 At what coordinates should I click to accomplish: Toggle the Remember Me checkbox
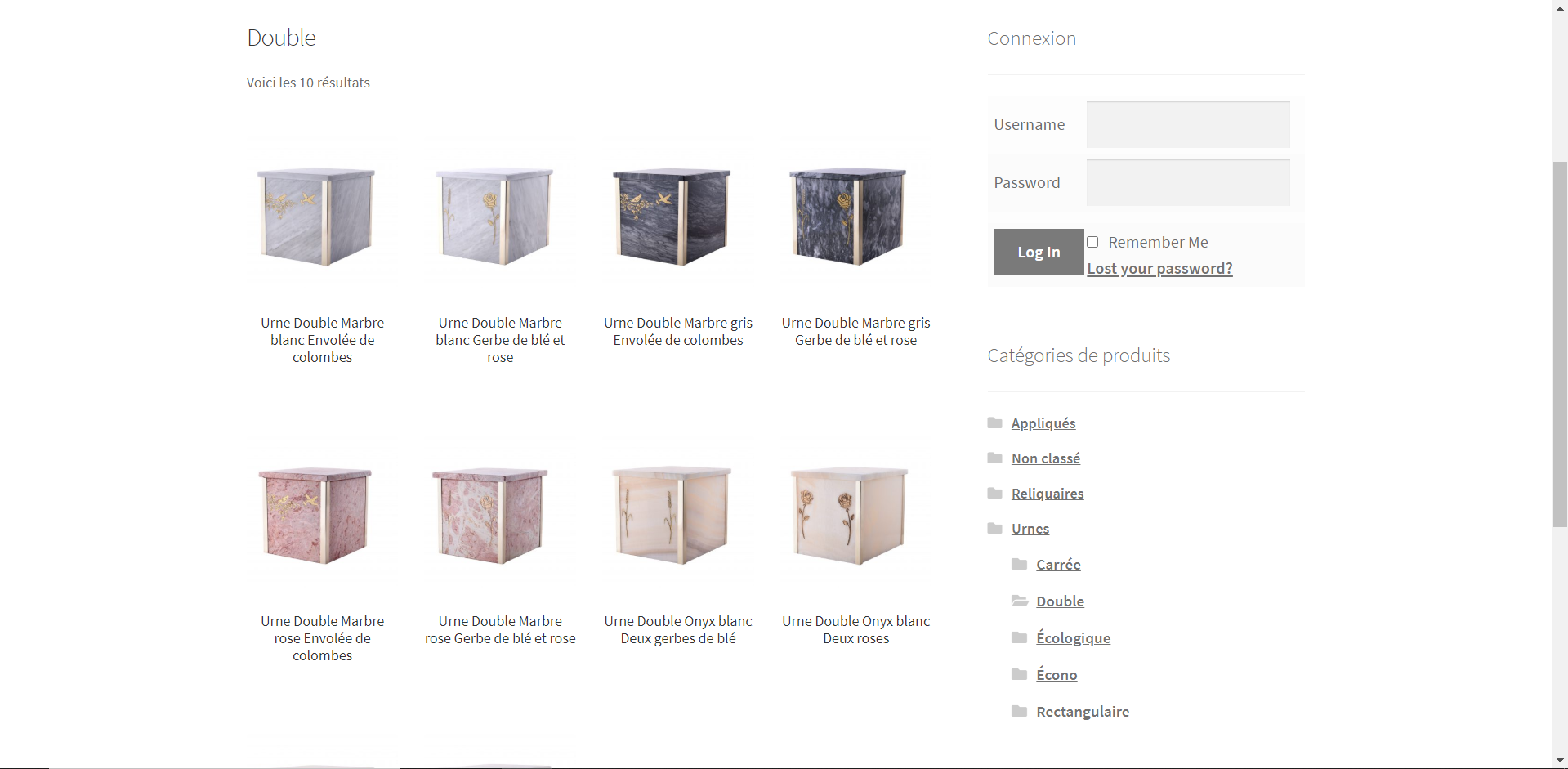(1092, 242)
